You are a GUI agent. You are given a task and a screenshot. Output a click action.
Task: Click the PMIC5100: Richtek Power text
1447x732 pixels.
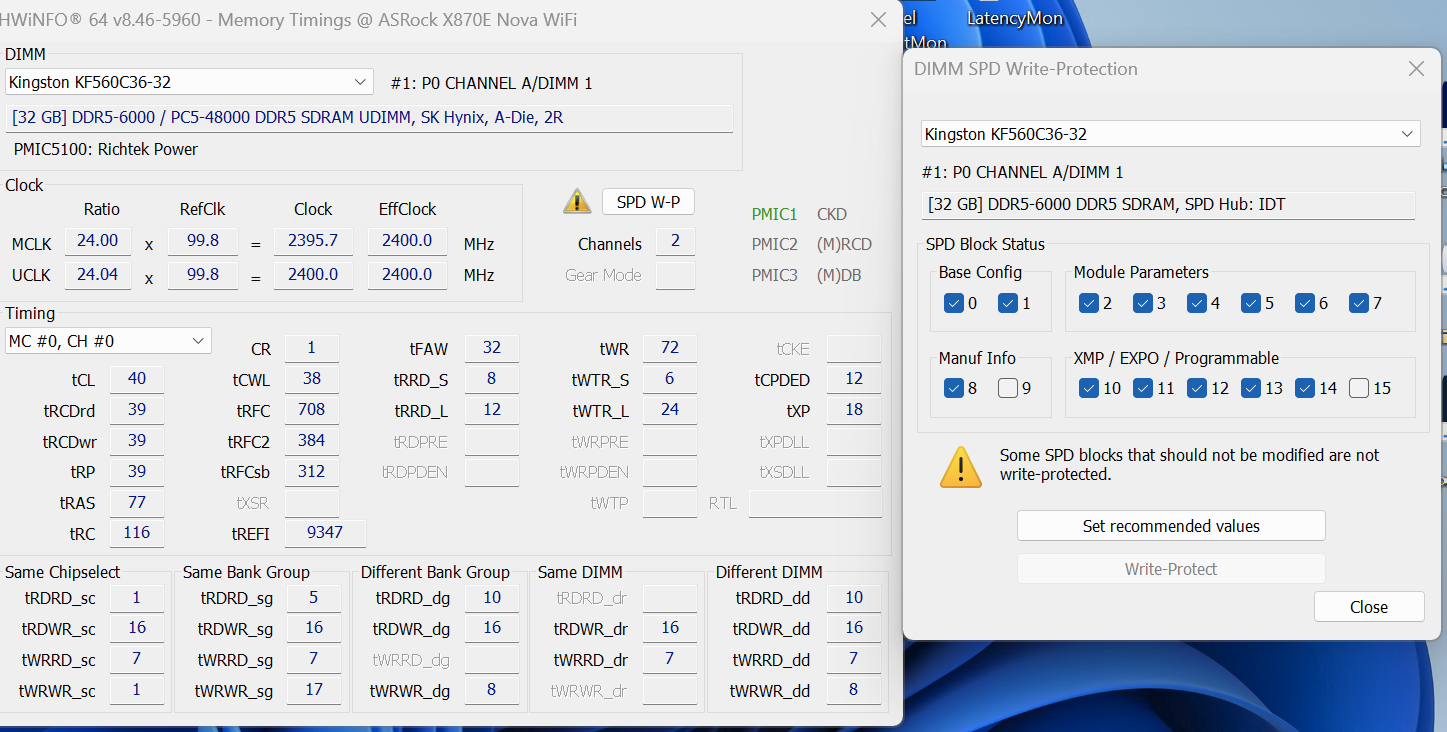point(106,149)
